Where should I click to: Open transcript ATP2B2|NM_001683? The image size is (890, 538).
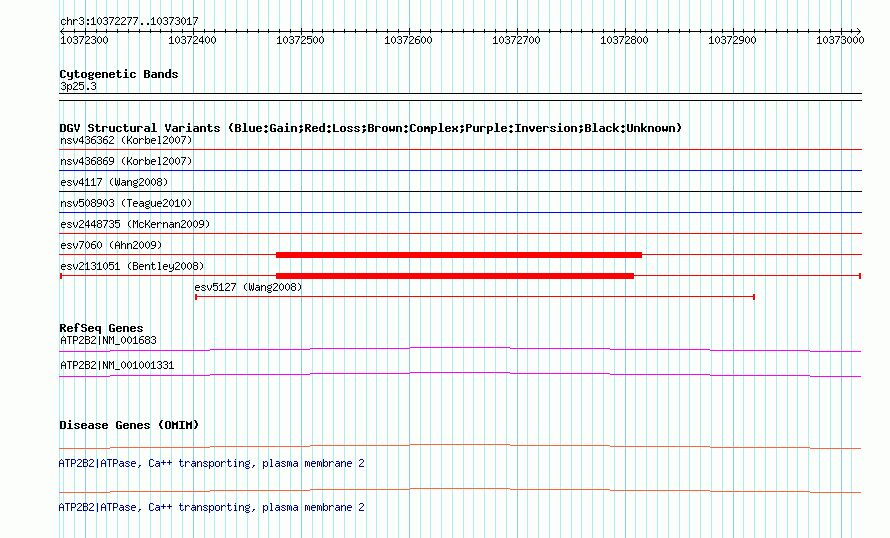[x=108, y=341]
